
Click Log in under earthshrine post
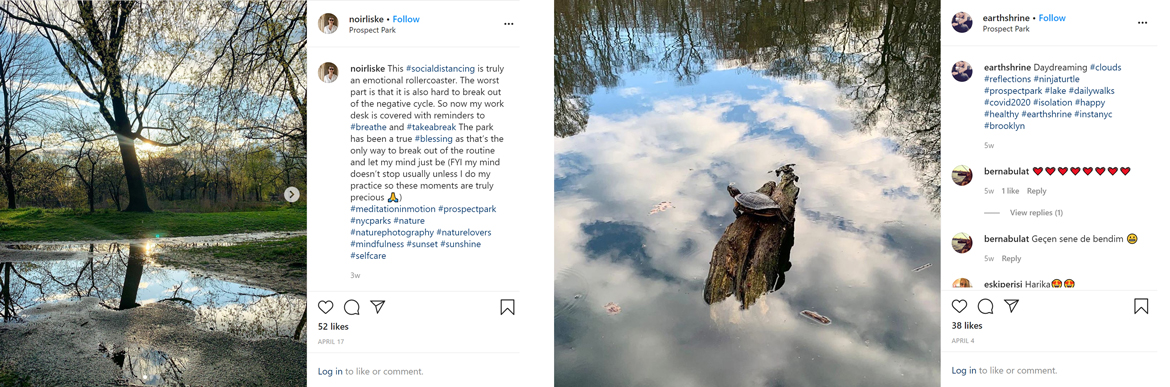[963, 371]
